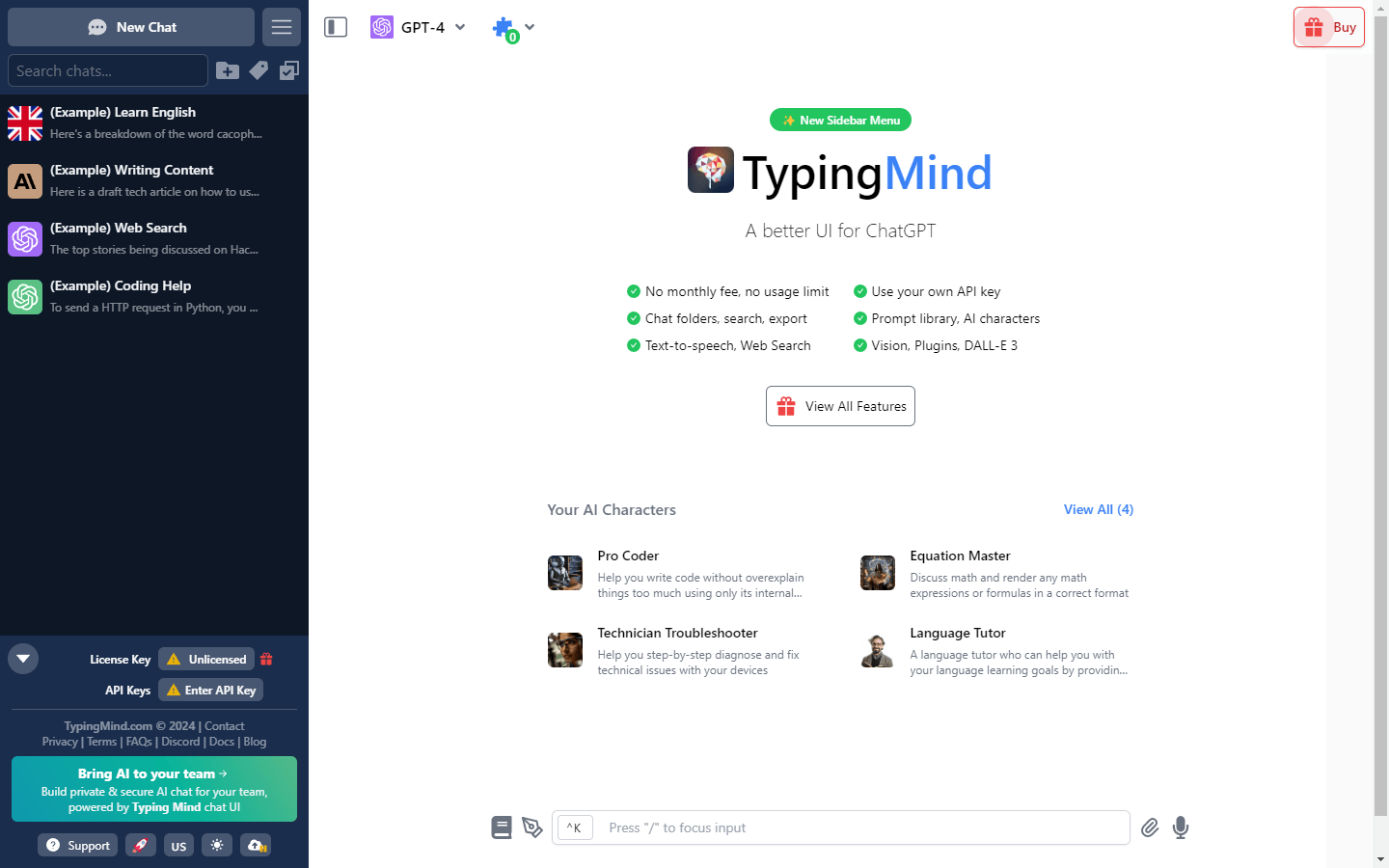Enable multi-select chats icon

click(x=289, y=70)
